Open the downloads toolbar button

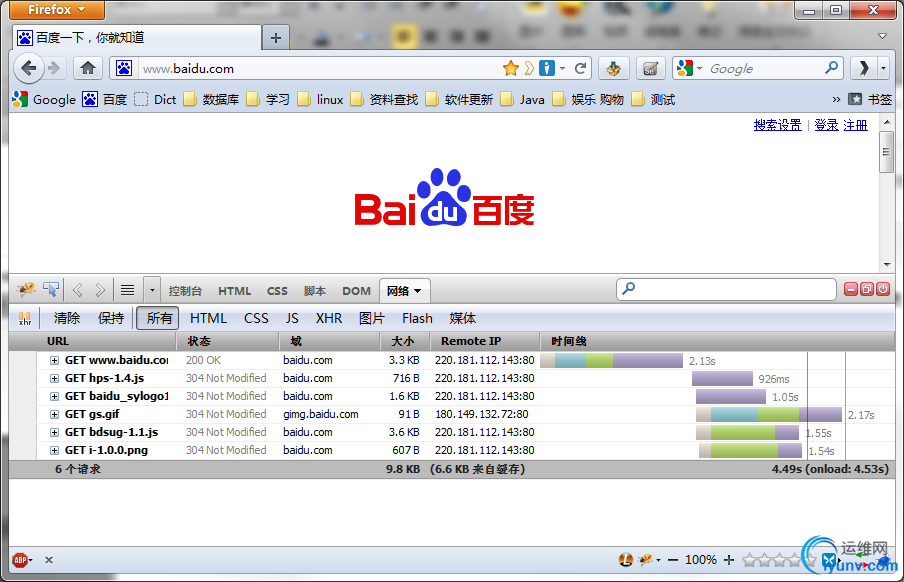[613, 69]
